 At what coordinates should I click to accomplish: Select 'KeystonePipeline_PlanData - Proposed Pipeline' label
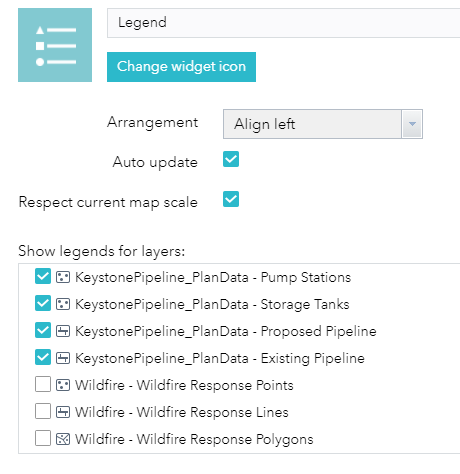(226, 332)
